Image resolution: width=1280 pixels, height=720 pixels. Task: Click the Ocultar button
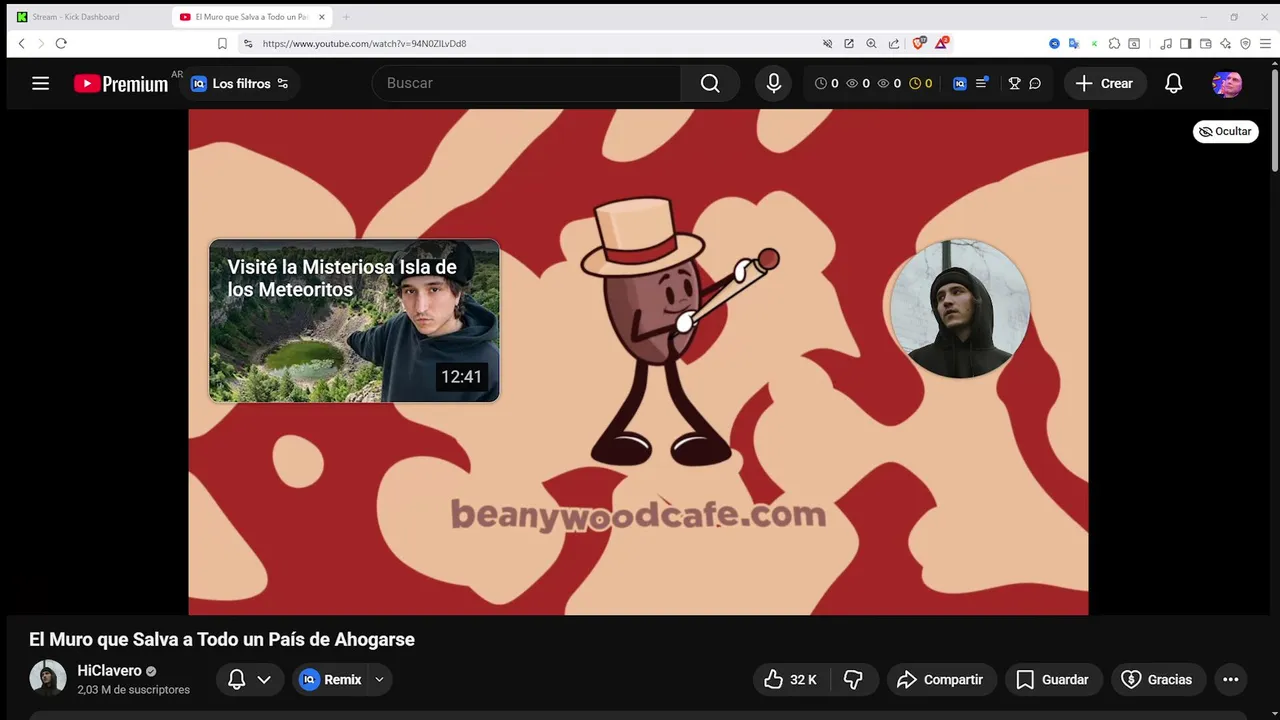pos(1225,131)
